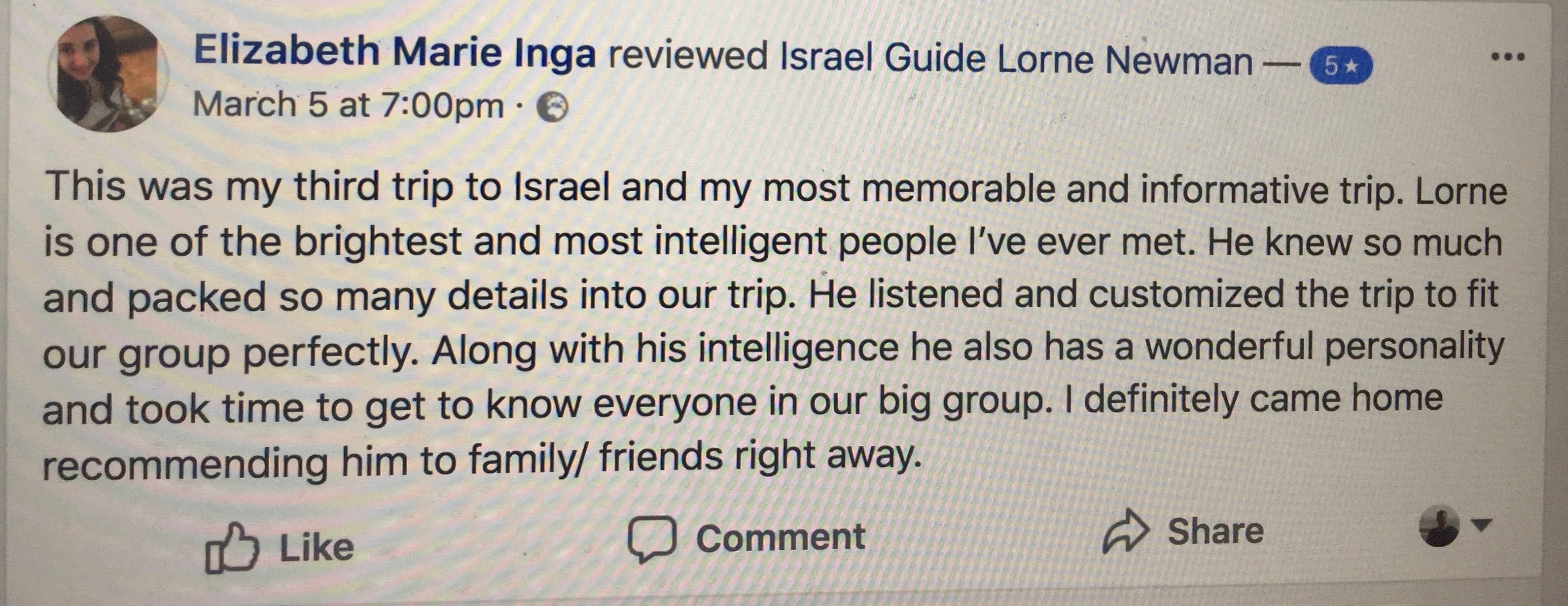The width and height of the screenshot is (1568, 606).
Task: Click the Like thumbs-up icon
Action: pyautogui.click(x=231, y=549)
